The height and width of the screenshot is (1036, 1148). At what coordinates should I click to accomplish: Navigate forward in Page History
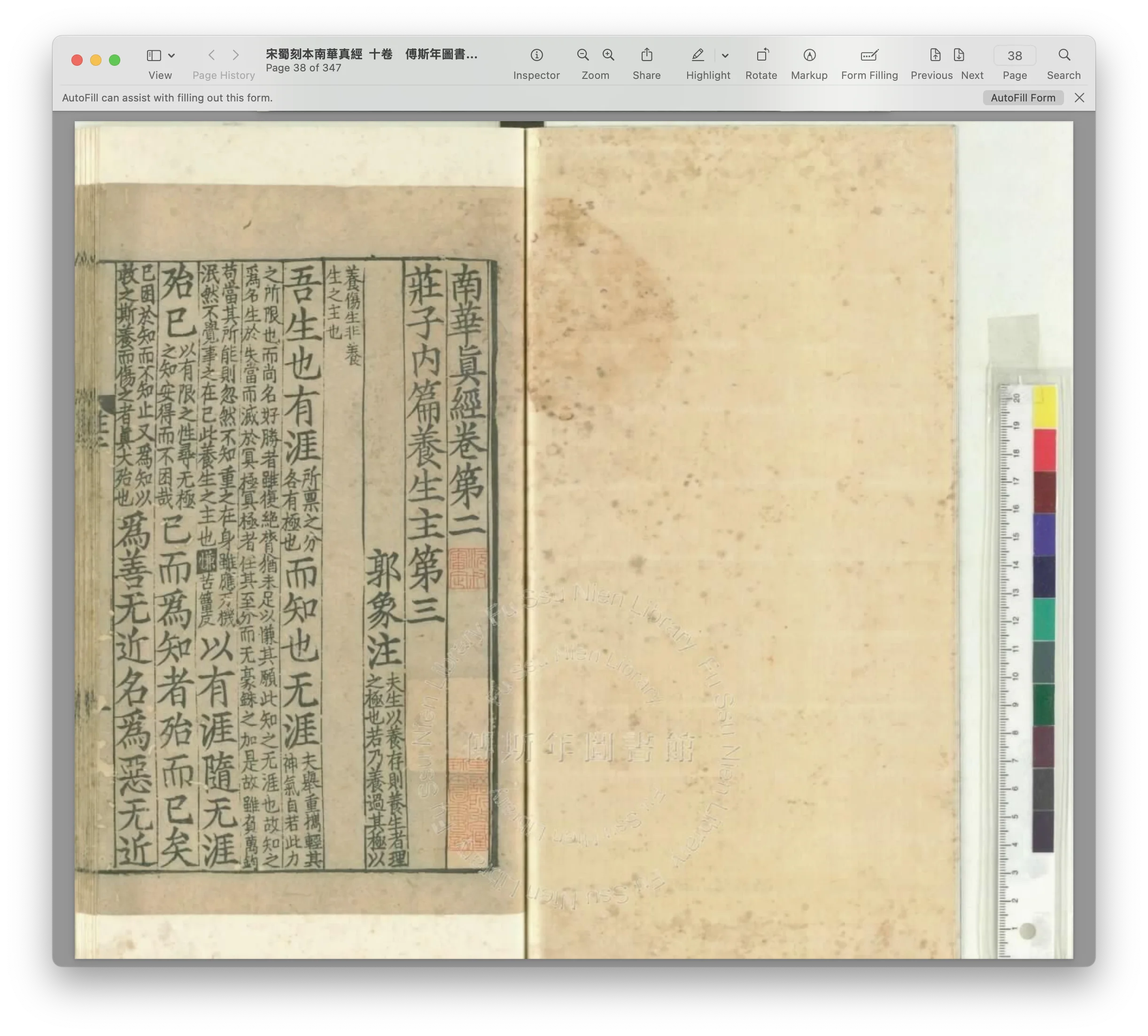pos(236,55)
